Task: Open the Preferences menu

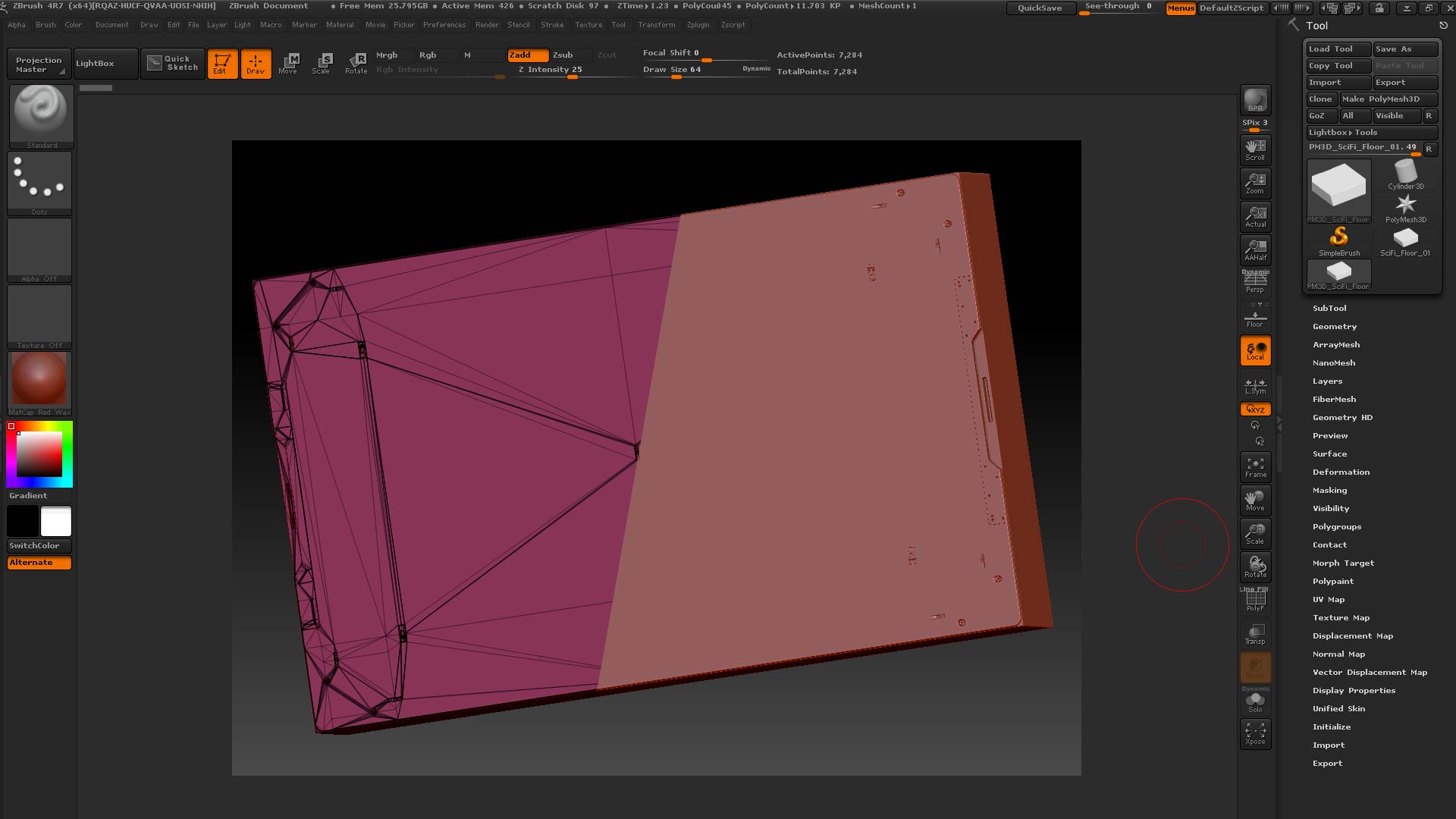Action: pyautogui.click(x=444, y=25)
